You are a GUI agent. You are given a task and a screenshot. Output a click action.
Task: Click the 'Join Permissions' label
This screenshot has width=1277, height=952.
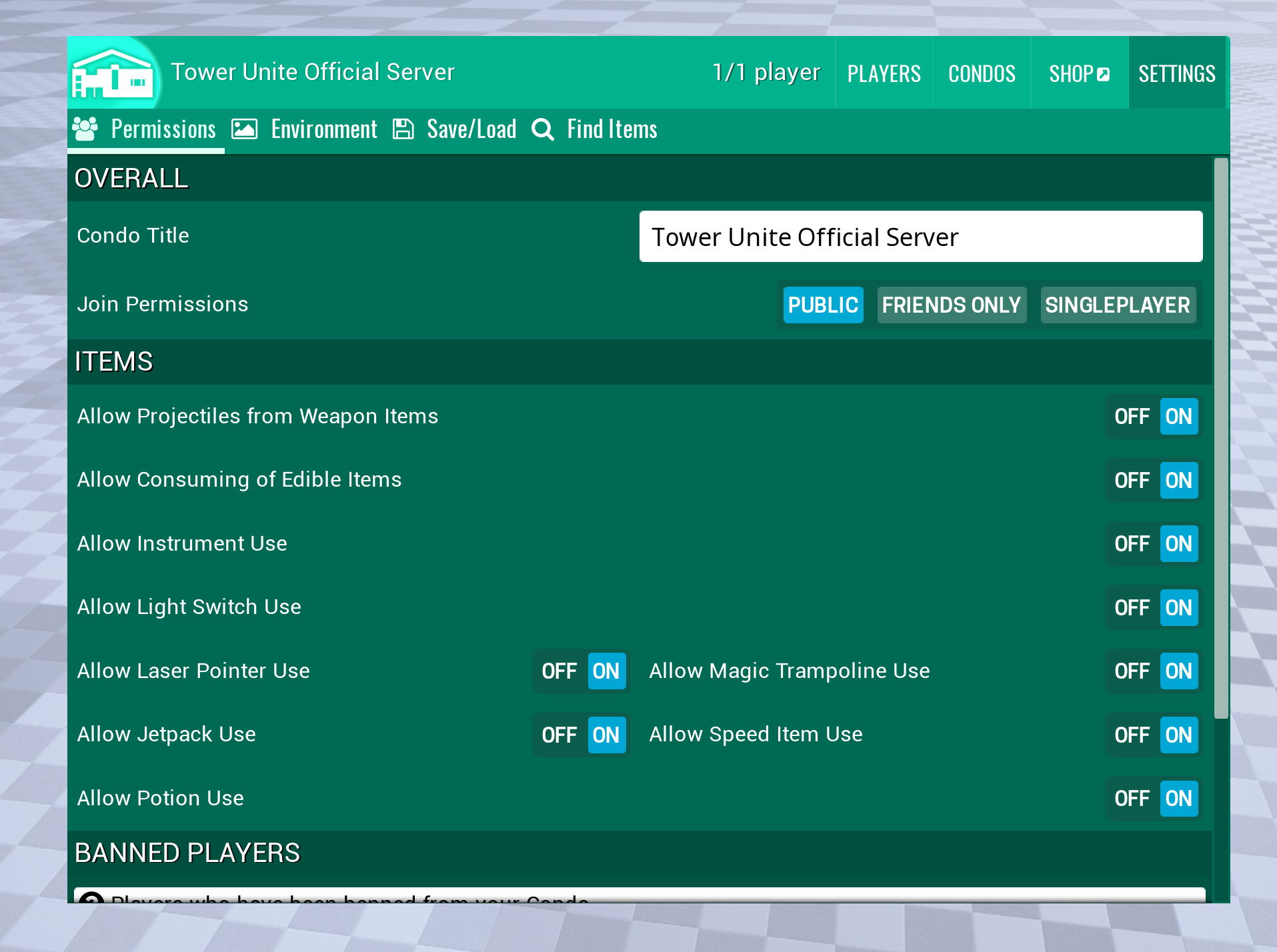tap(162, 304)
